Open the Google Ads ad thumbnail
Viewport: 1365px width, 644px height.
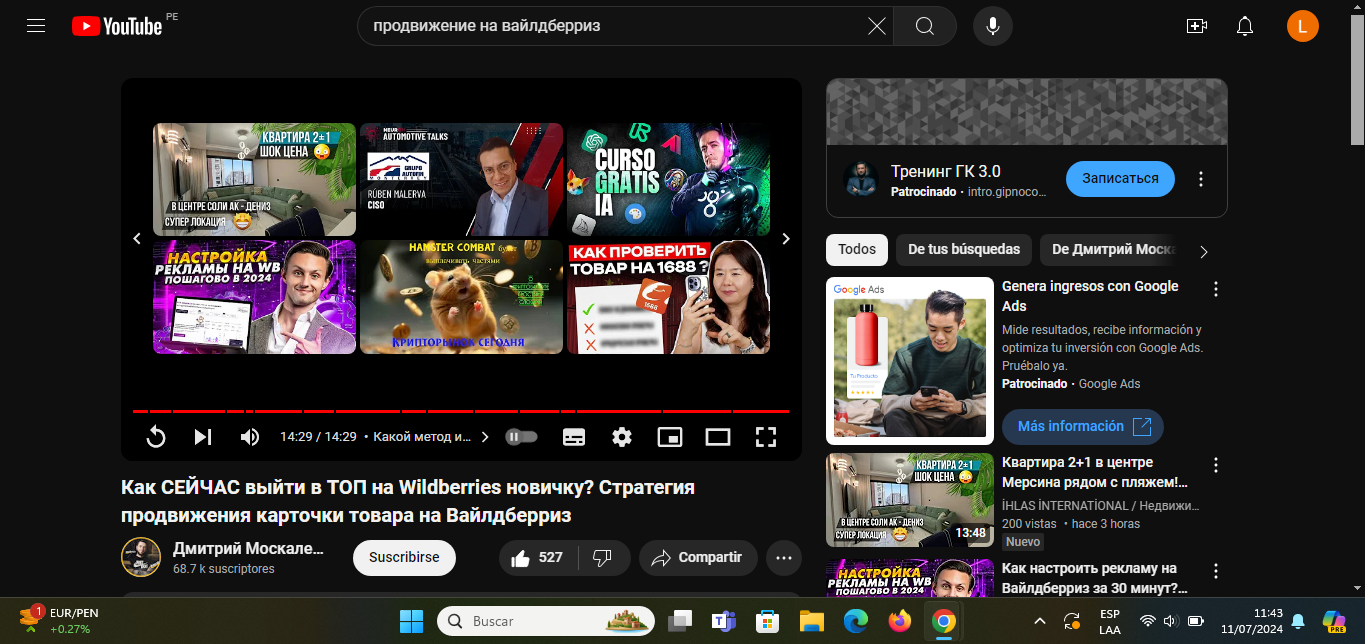(x=910, y=361)
